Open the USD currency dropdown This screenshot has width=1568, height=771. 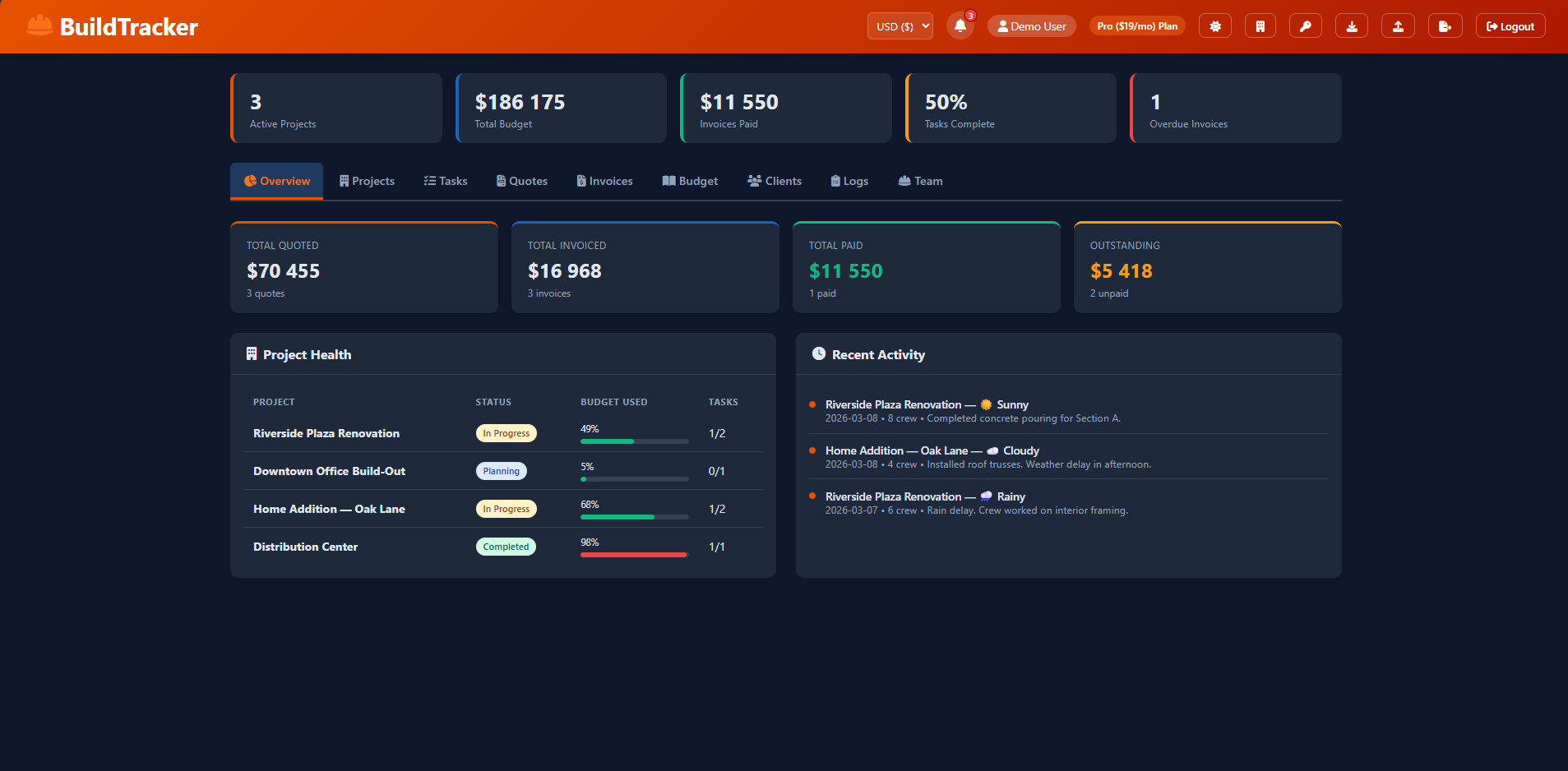coord(900,25)
